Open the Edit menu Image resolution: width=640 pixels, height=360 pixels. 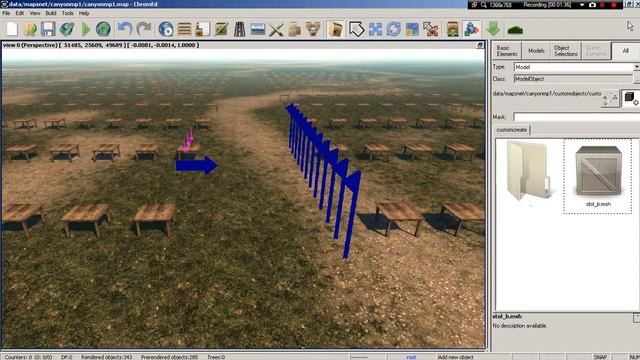click(x=20, y=13)
